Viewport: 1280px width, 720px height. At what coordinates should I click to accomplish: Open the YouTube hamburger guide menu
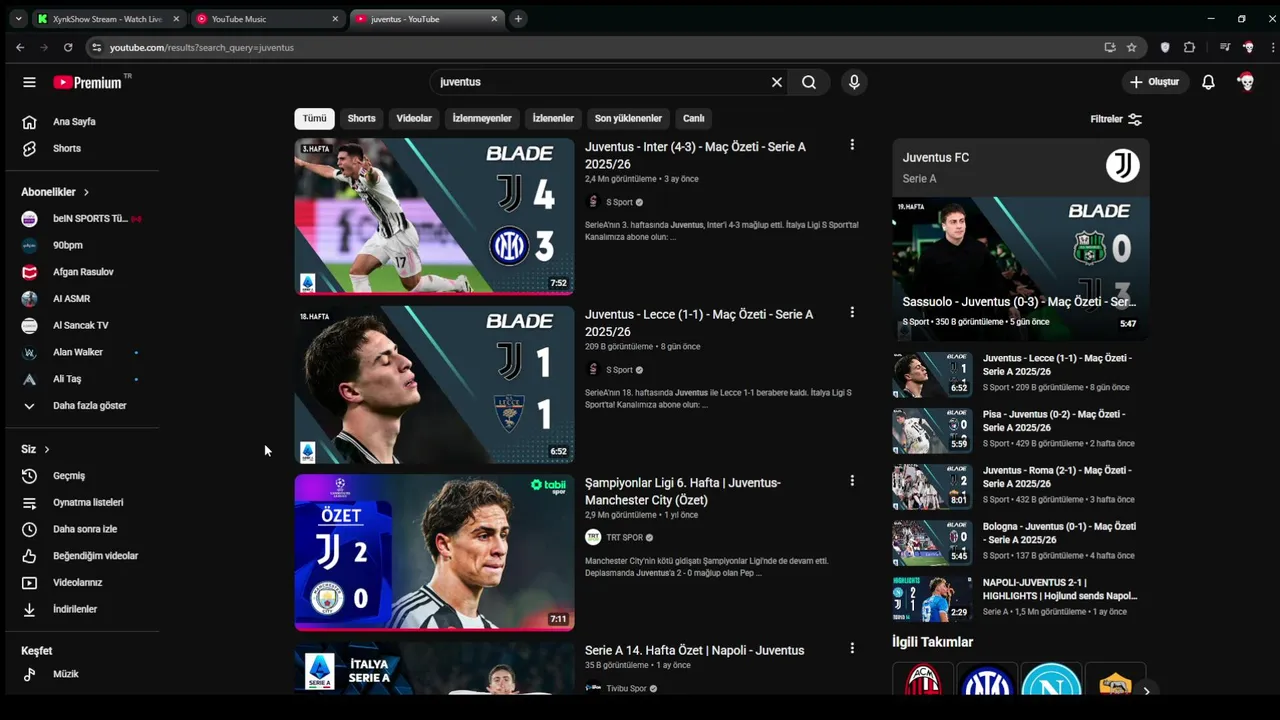pyautogui.click(x=29, y=82)
